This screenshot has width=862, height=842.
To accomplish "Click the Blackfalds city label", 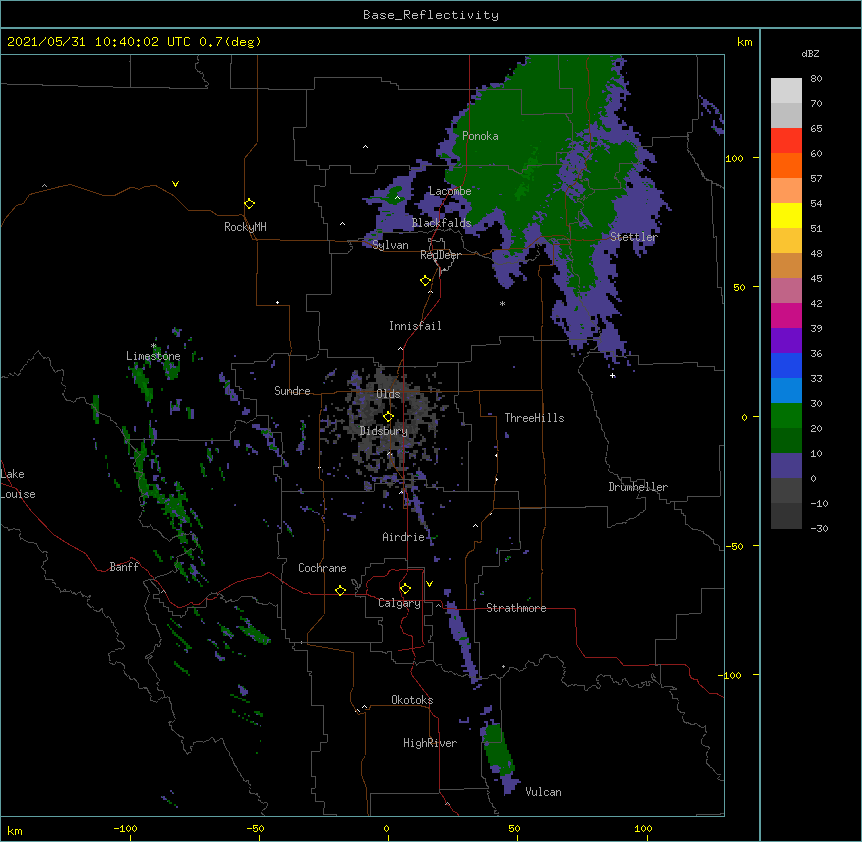I will click(x=441, y=223).
